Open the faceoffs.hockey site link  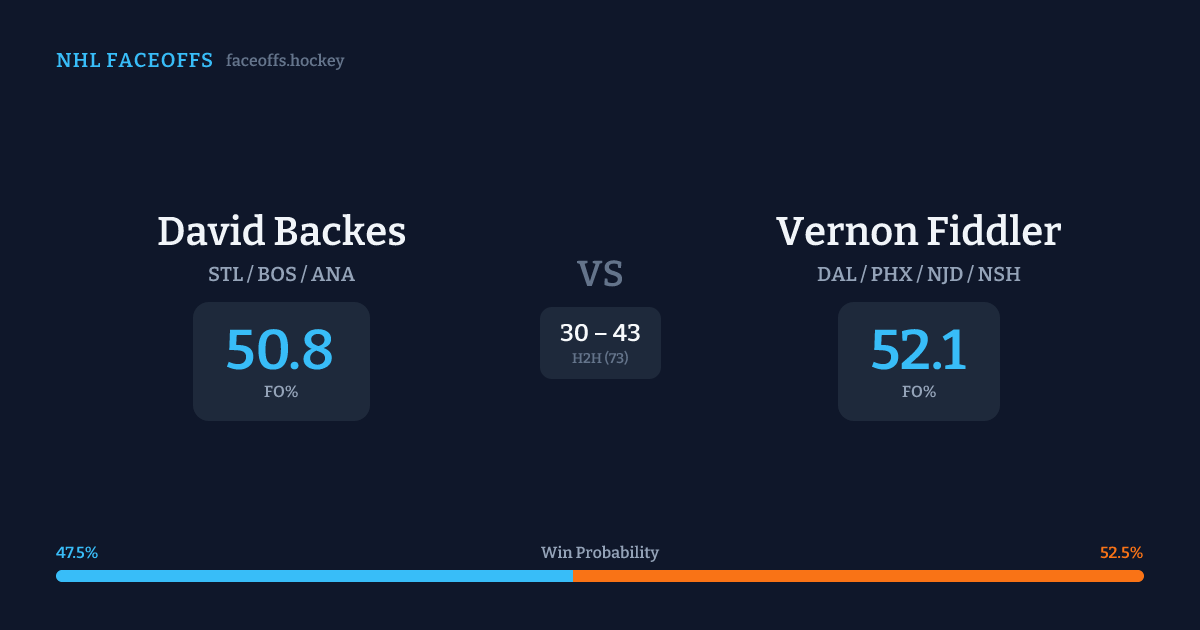285,61
